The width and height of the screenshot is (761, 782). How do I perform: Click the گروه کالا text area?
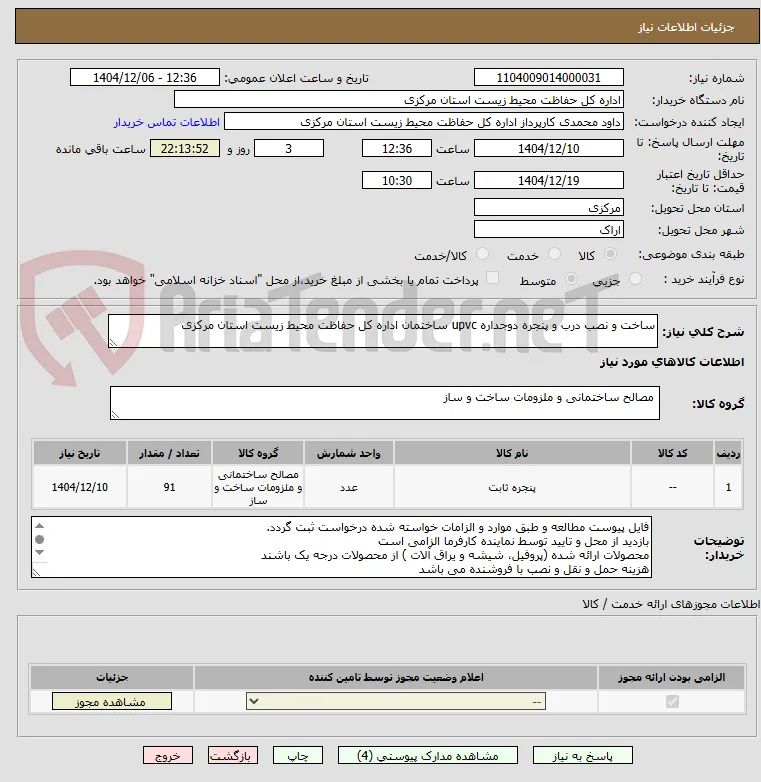[385, 403]
